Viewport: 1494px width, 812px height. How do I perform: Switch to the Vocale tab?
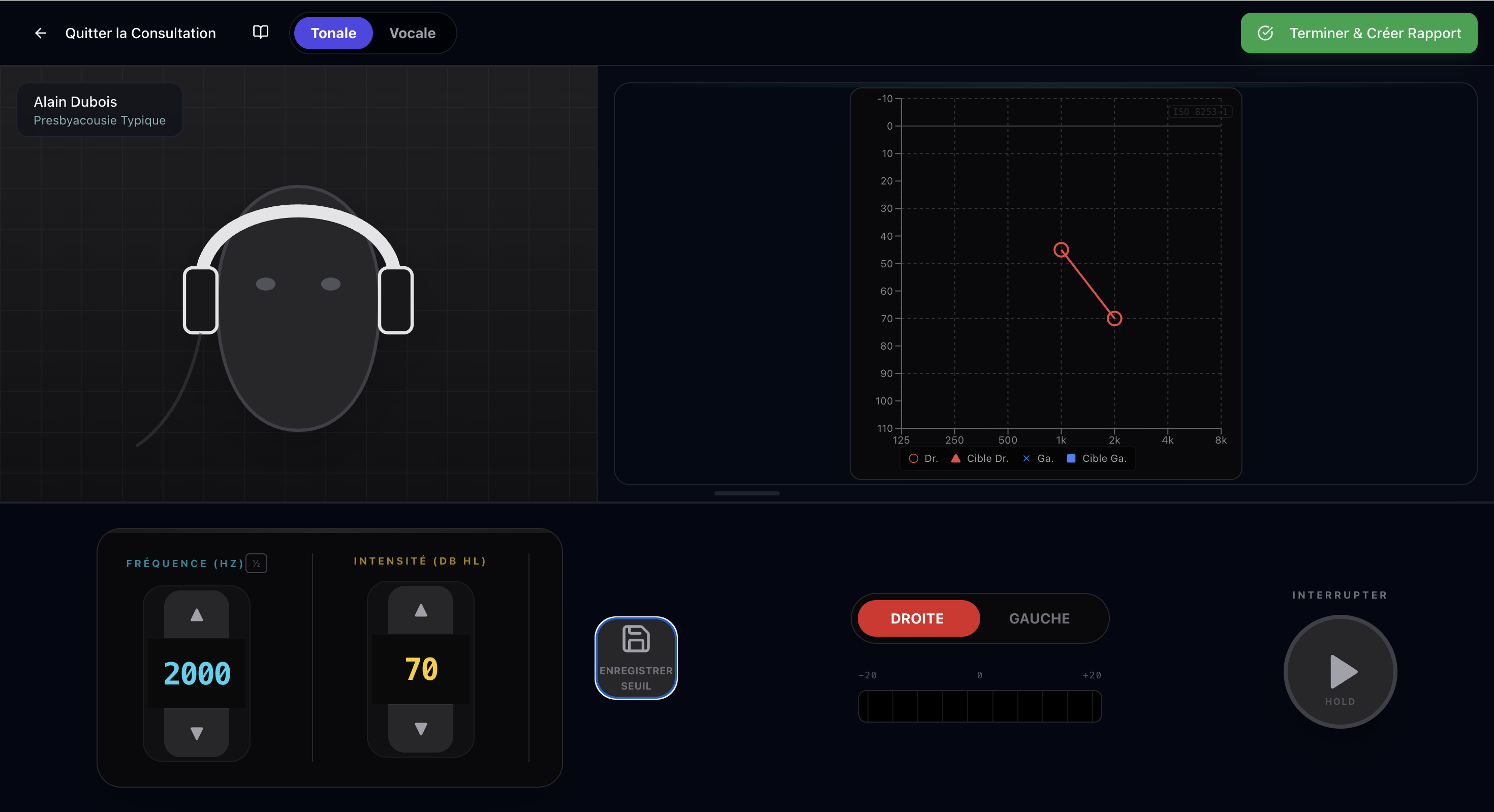coord(412,33)
